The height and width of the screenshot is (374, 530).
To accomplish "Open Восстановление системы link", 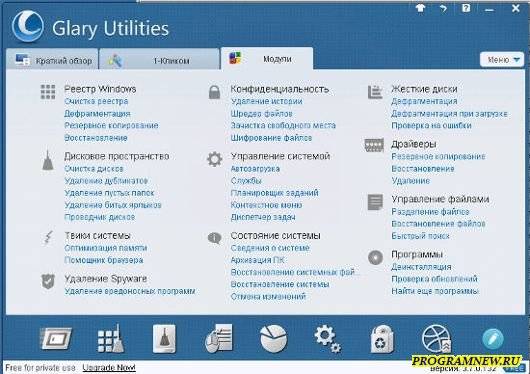I will pyautogui.click(x=280, y=284).
